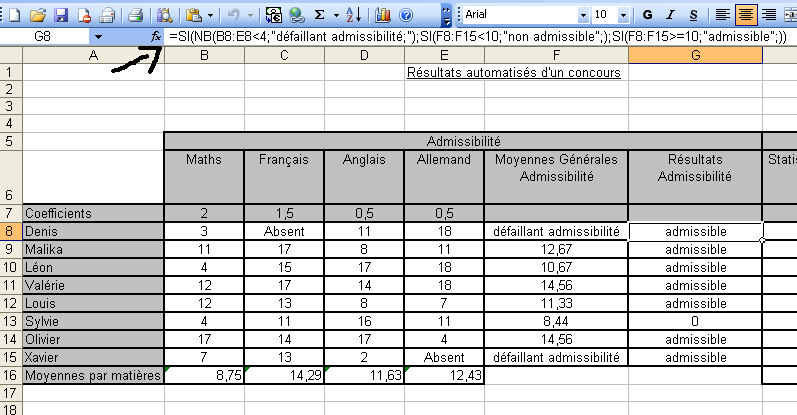Click the fx Insert Function button

156,37
